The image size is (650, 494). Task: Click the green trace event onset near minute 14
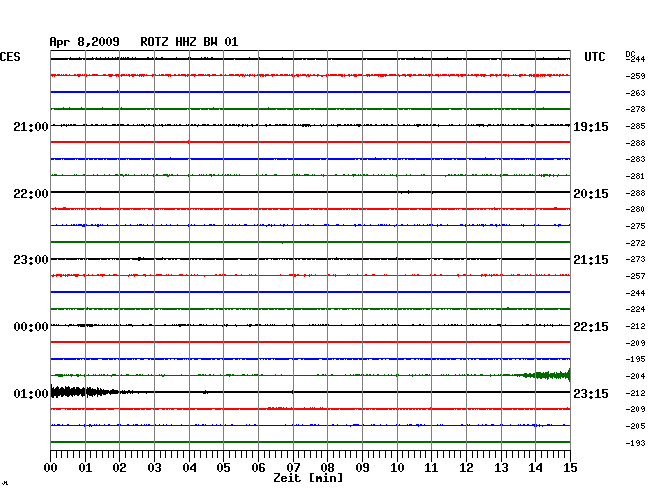pos(542,375)
